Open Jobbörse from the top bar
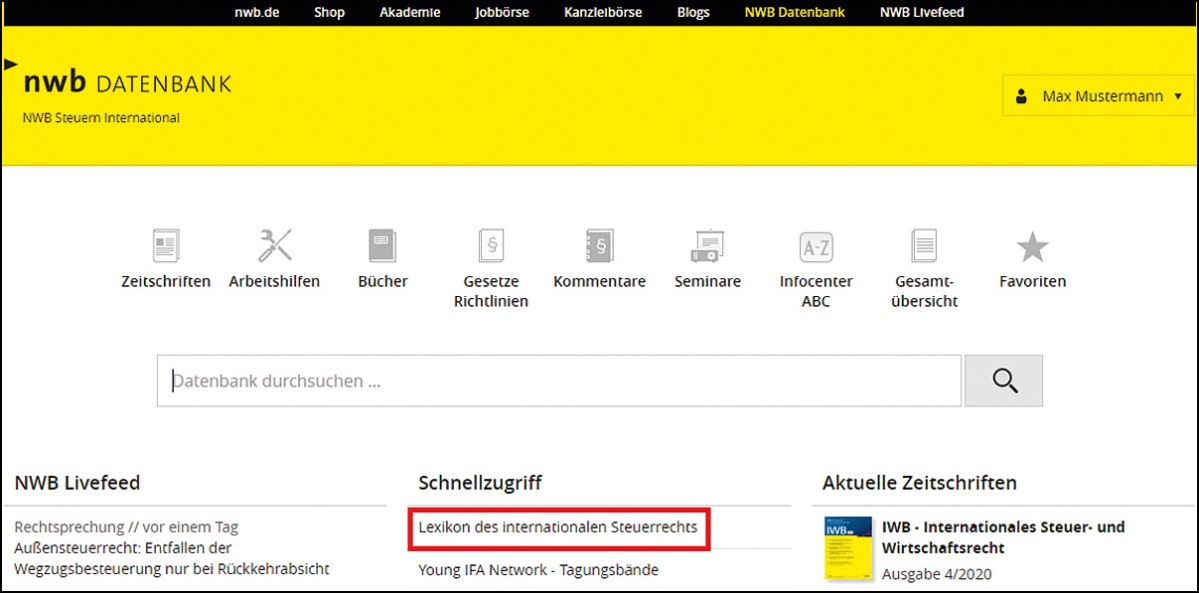Screen dimensions: 1199x593 click(502, 13)
